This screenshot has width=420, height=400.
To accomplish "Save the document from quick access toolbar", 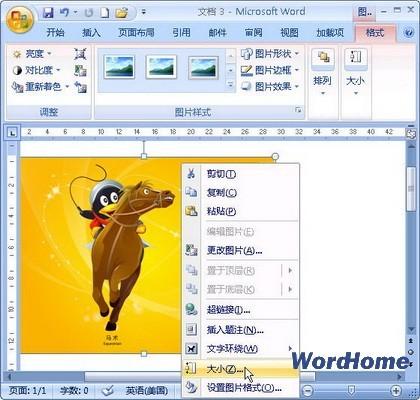I will (x=49, y=13).
